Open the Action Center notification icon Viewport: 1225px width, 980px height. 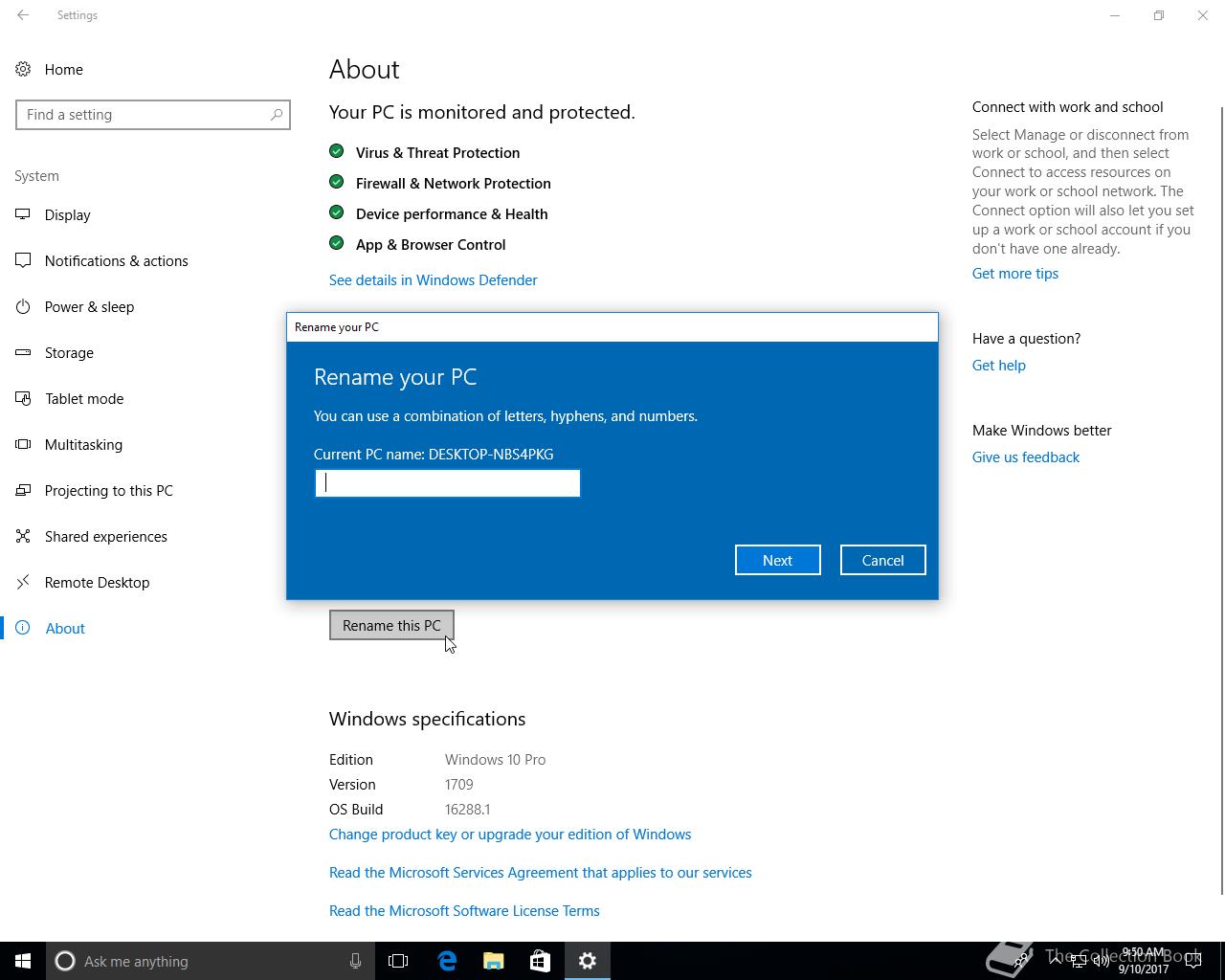[x=1192, y=961]
